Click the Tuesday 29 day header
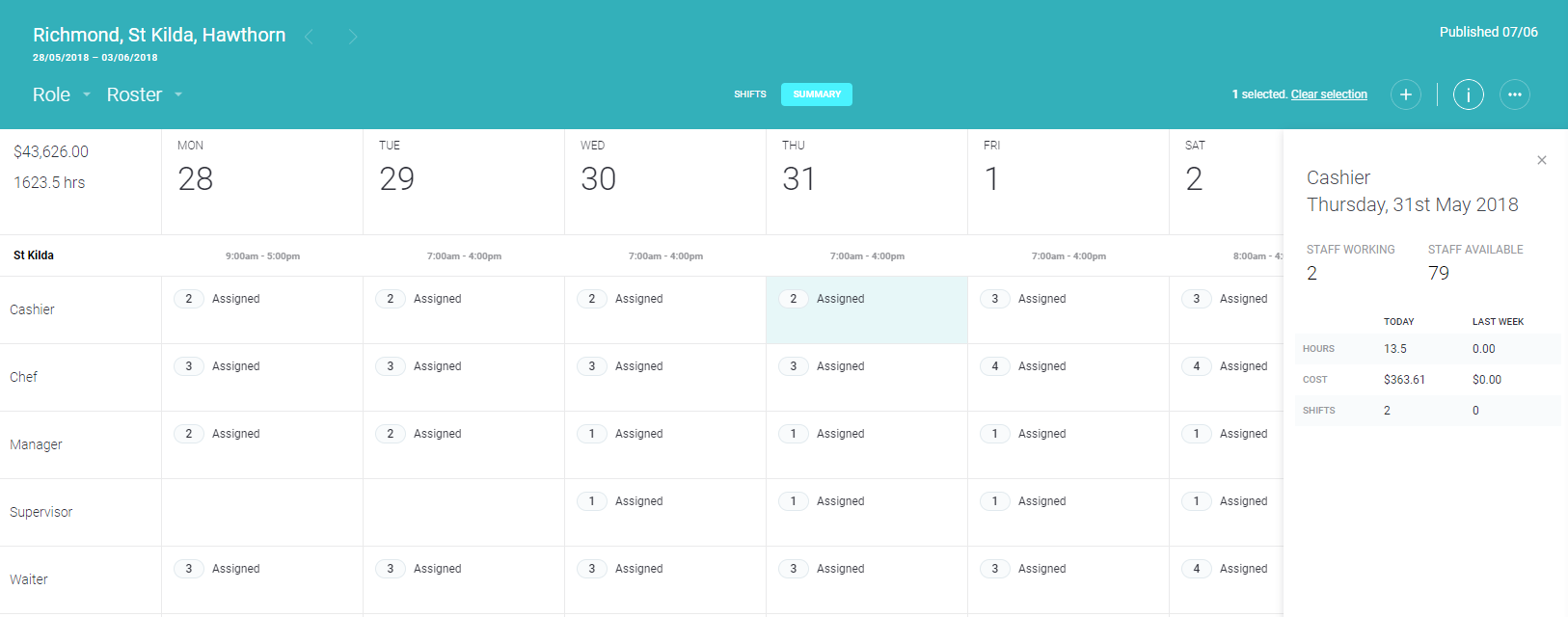 coord(463,181)
